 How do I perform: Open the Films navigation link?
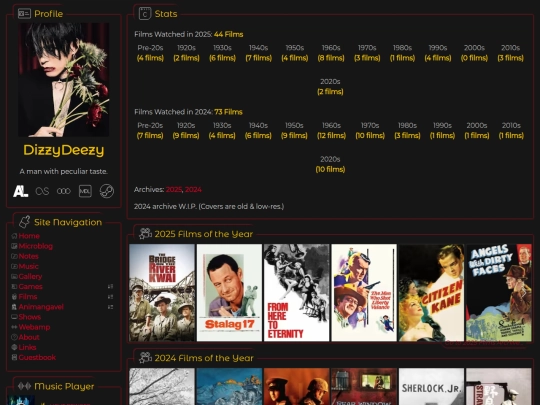point(28,297)
